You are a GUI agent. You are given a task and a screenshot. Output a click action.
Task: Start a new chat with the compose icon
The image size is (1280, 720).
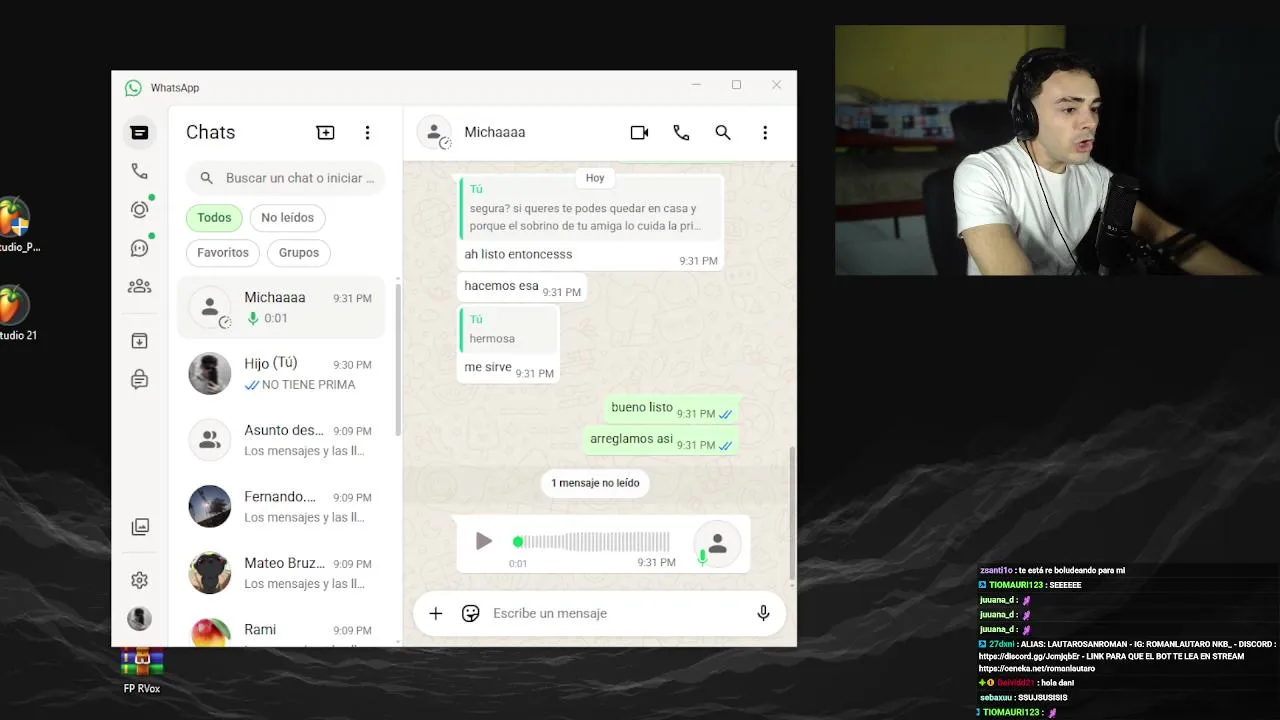coord(325,132)
